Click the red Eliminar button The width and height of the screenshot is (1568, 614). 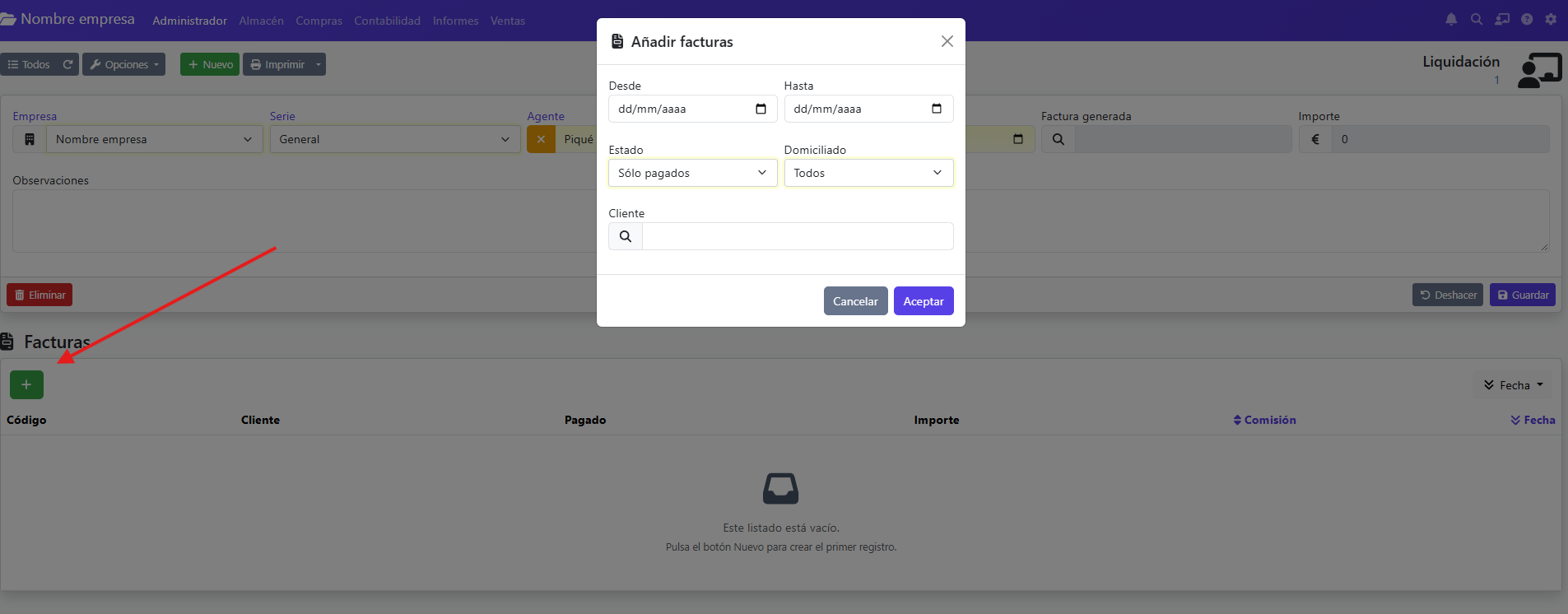pyautogui.click(x=40, y=295)
